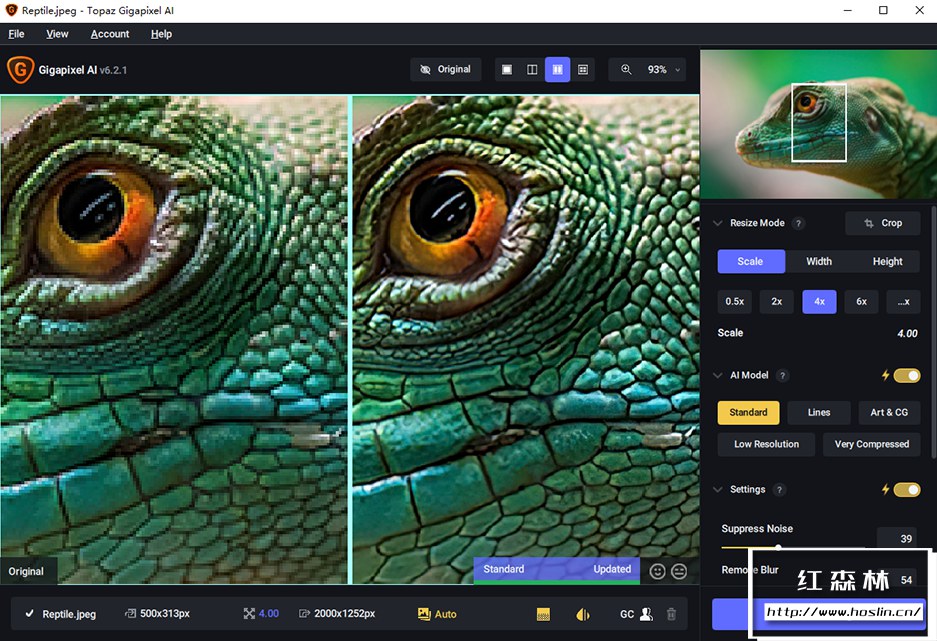Screen dimensions: 937x641
Task: Show help for Settings
Action: [779, 489]
